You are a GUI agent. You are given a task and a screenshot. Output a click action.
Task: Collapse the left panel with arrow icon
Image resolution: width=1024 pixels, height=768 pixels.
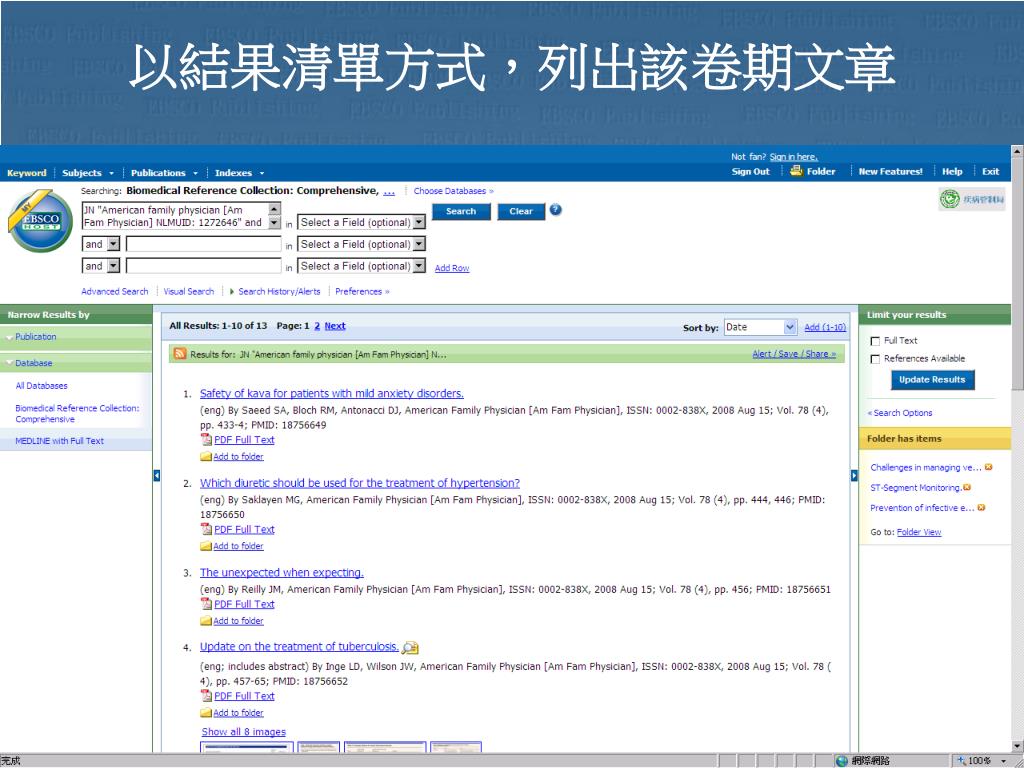click(157, 475)
